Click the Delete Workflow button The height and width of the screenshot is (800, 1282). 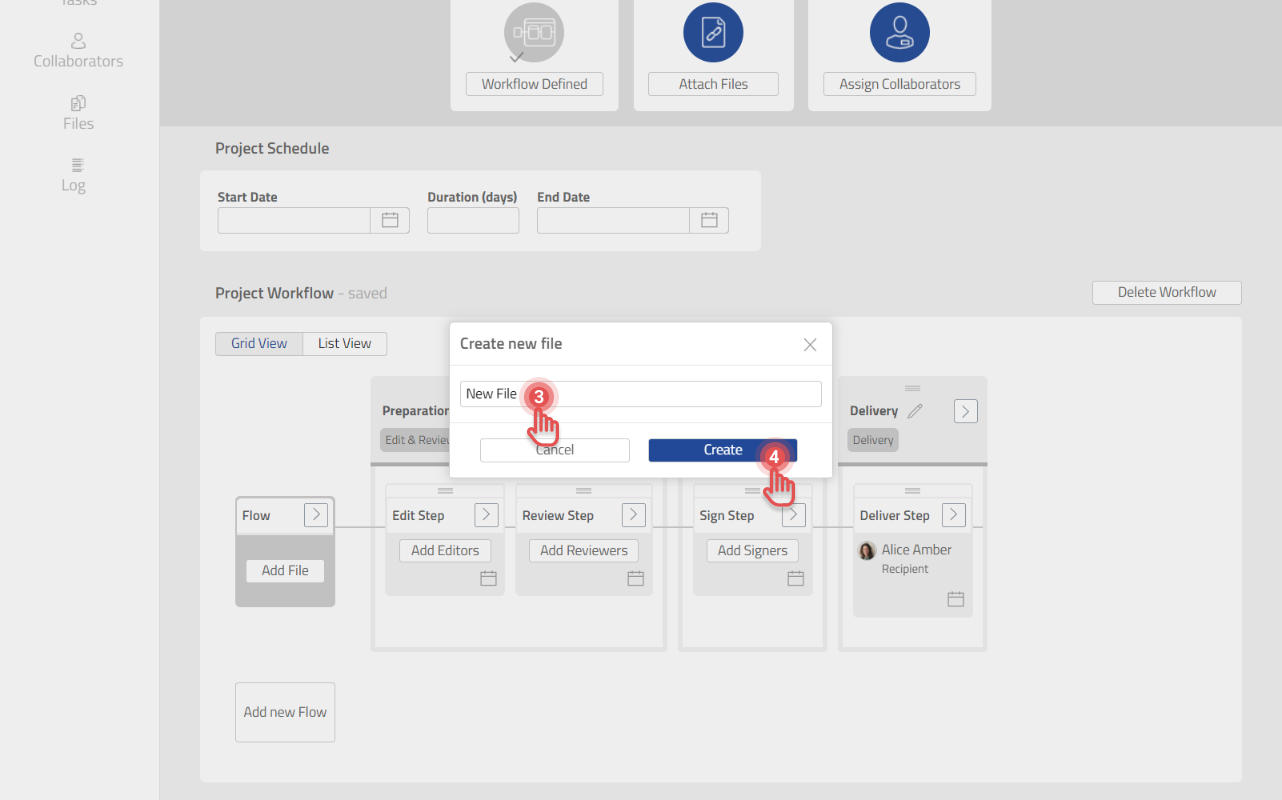click(1166, 292)
